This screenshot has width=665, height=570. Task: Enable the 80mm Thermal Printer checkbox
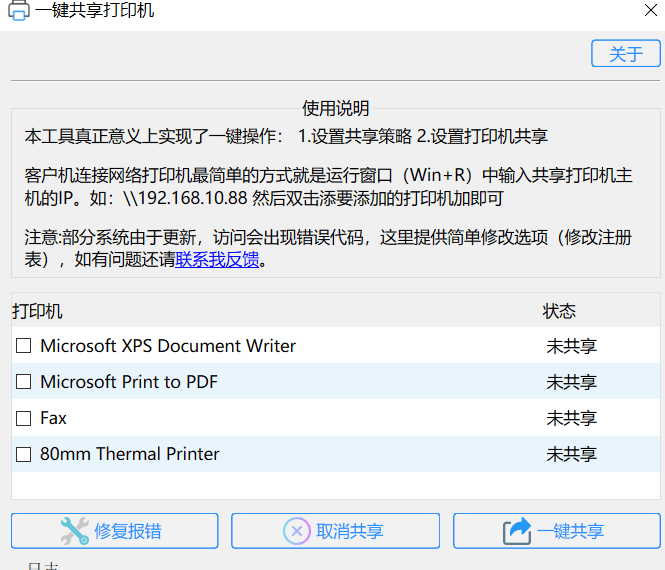[23, 454]
